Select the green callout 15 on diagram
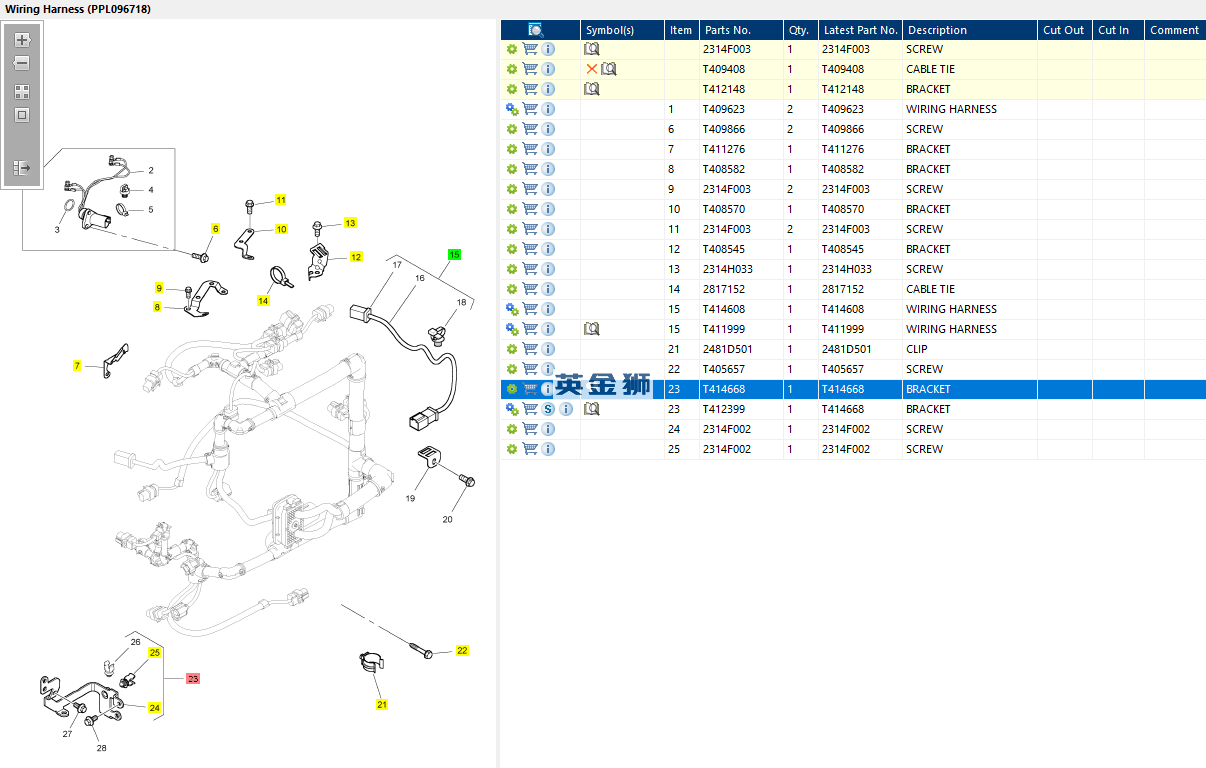This screenshot has height=768, width=1206. [454, 255]
